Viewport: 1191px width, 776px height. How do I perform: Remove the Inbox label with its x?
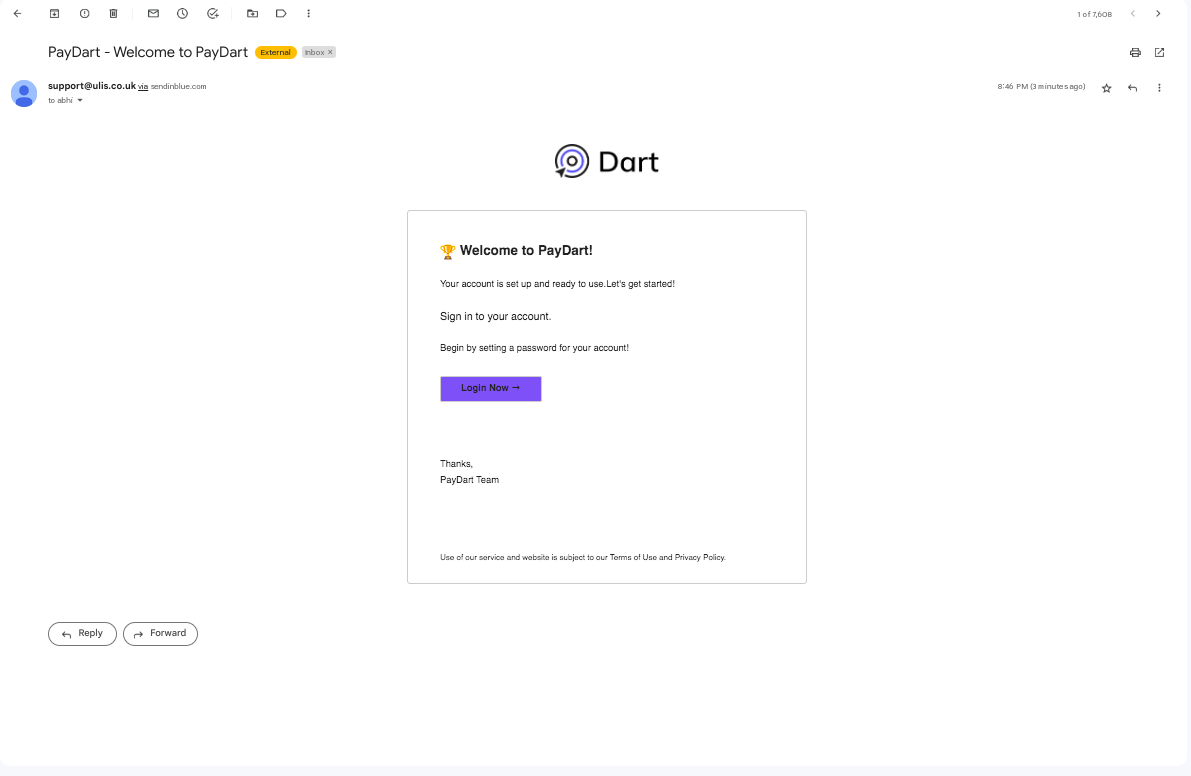pos(330,52)
